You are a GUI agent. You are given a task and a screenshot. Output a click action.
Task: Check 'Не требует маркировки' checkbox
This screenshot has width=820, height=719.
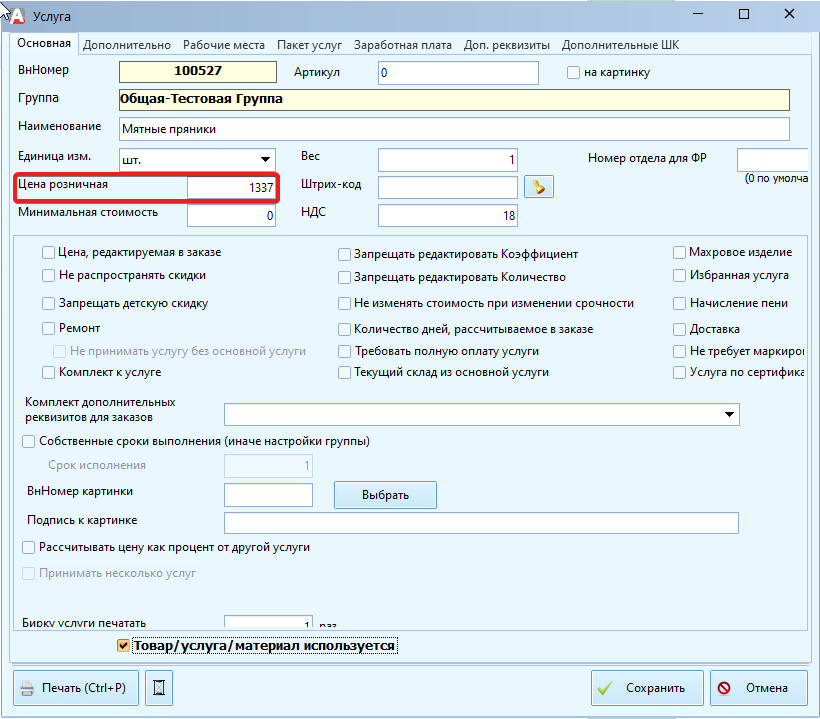click(x=679, y=351)
